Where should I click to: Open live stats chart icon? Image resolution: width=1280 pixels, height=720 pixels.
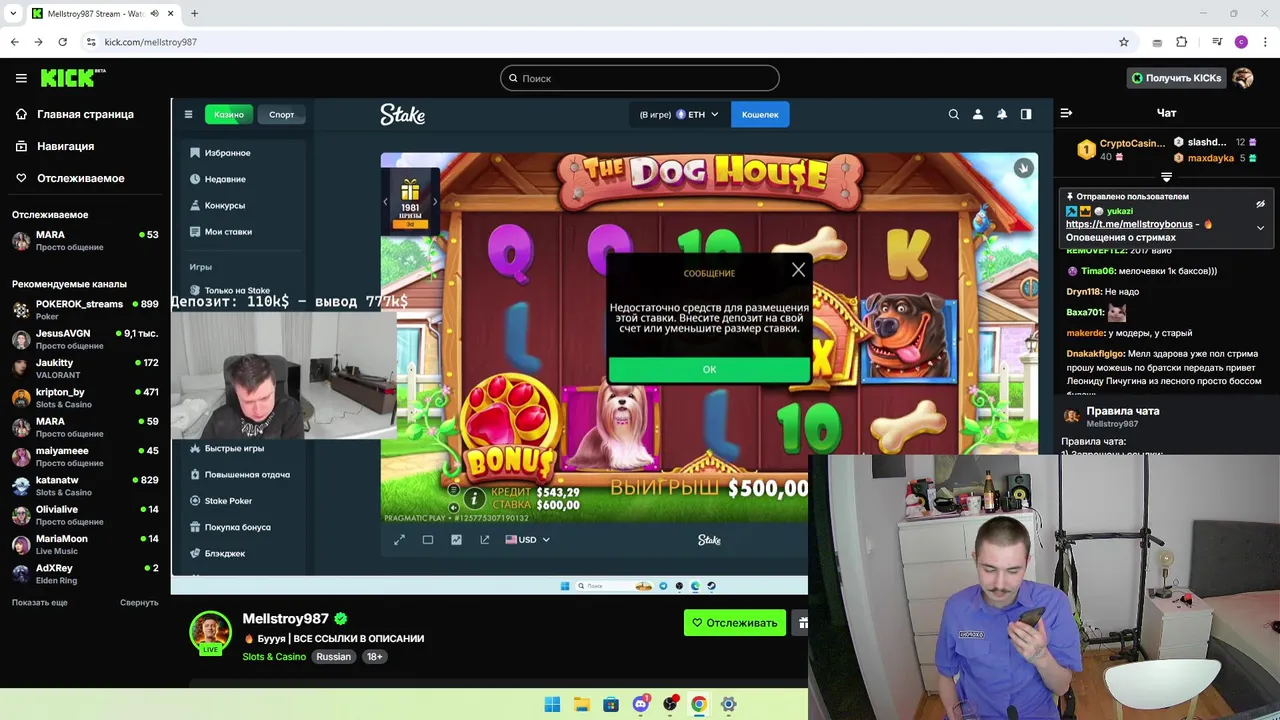click(456, 540)
